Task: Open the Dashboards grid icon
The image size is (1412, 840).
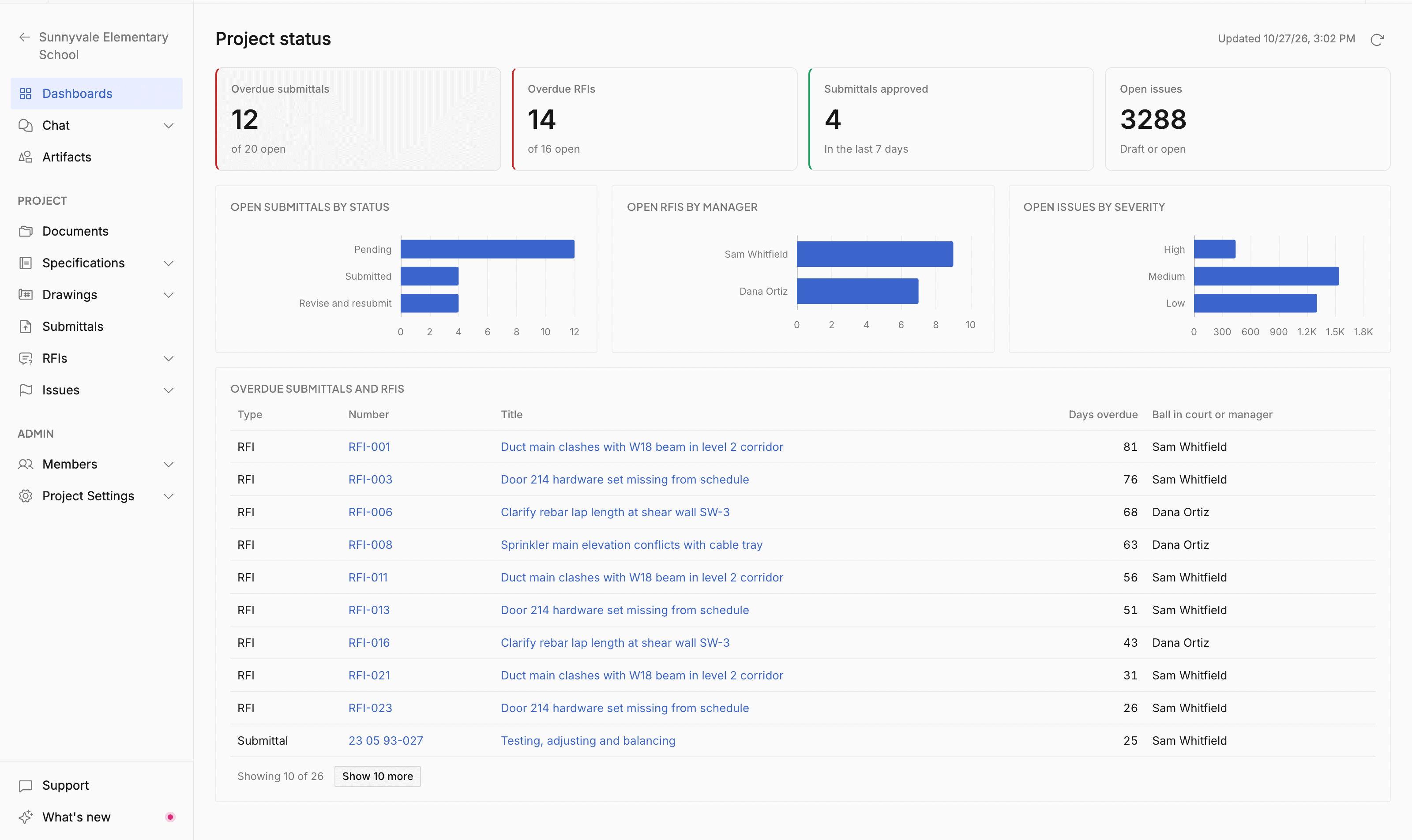Action: (26, 94)
